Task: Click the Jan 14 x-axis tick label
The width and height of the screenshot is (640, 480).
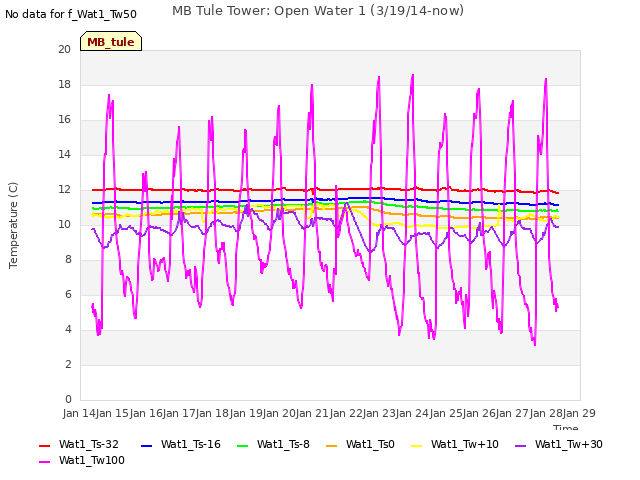Action: (x=79, y=413)
